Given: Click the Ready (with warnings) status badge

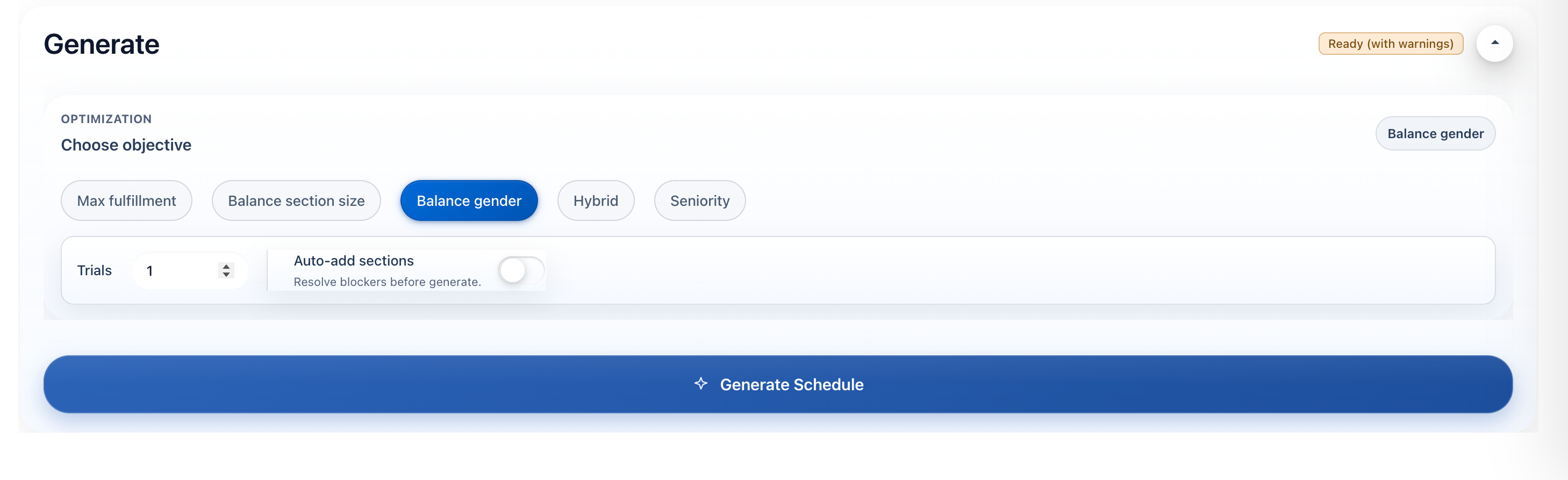Looking at the screenshot, I should pos(1390,43).
